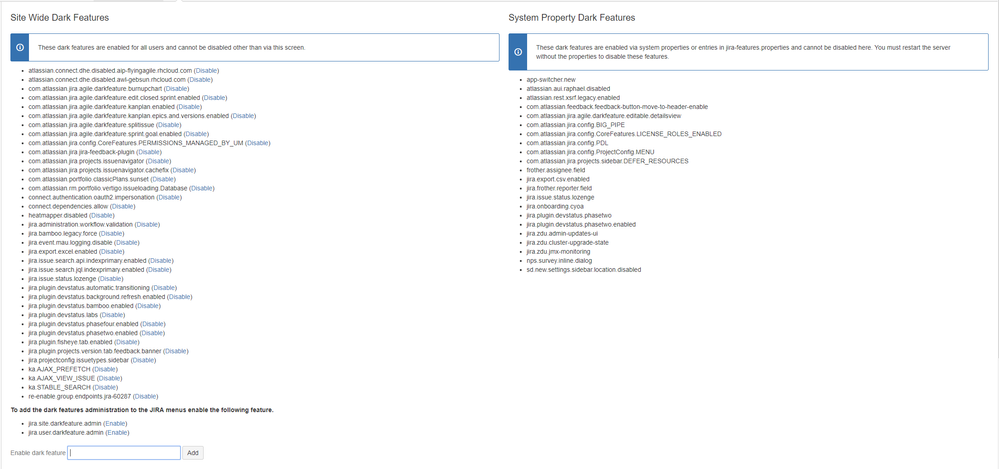This screenshot has width=999, height=469.
Task: Disable ka.AJAX_PREFETCH feature
Action: tap(105, 369)
